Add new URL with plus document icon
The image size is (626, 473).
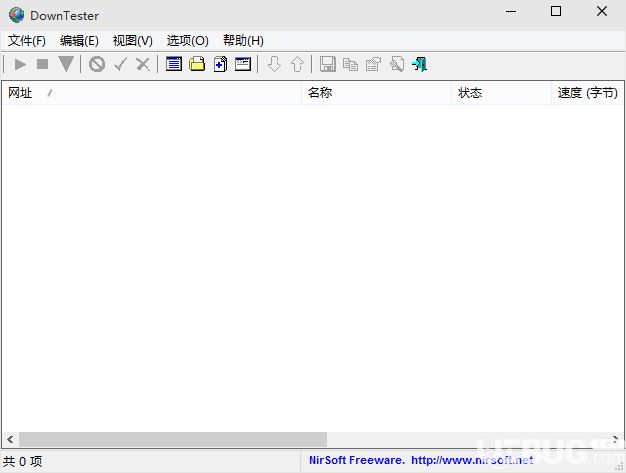(220, 64)
